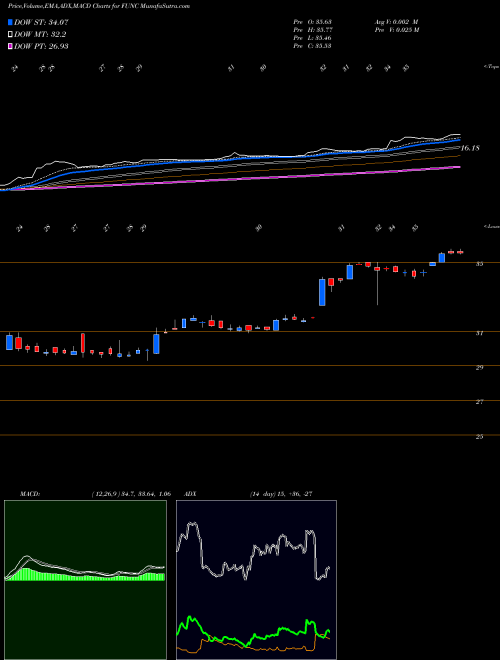Open the green MACD histogram chart panel

(85, 580)
